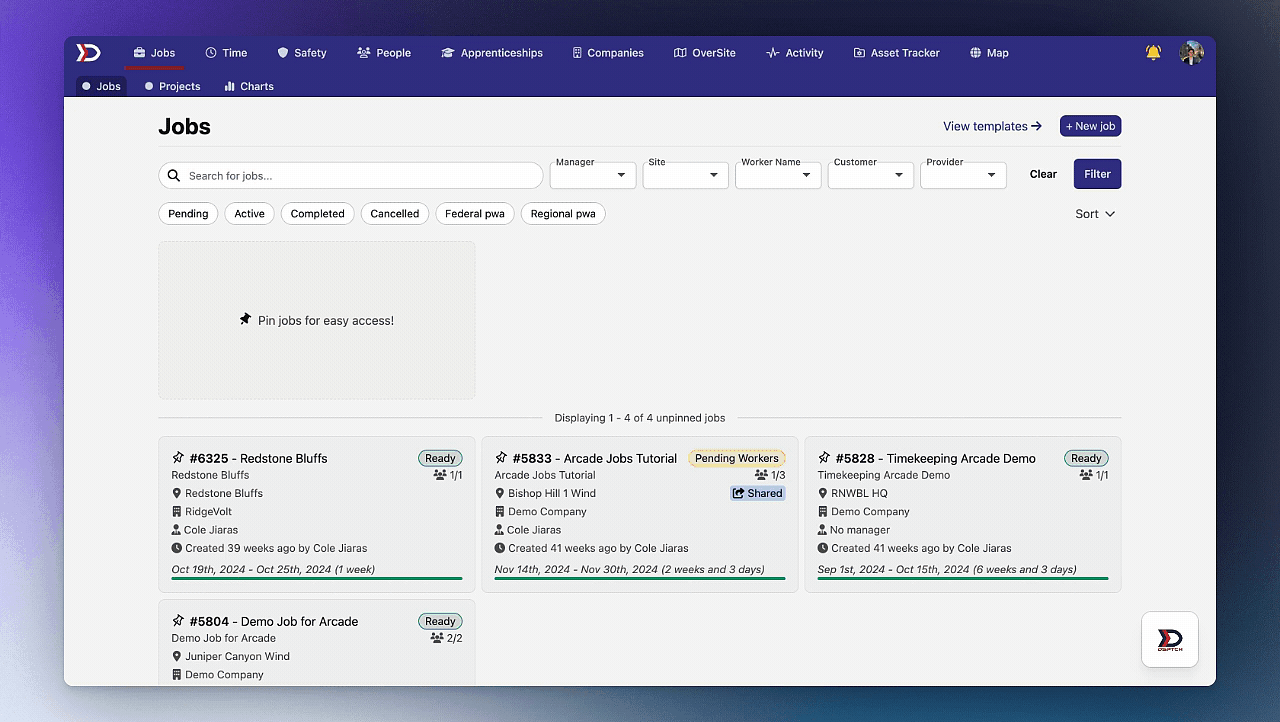Image resolution: width=1280 pixels, height=722 pixels.
Task: Toggle the Completed status filter
Action: click(317, 214)
